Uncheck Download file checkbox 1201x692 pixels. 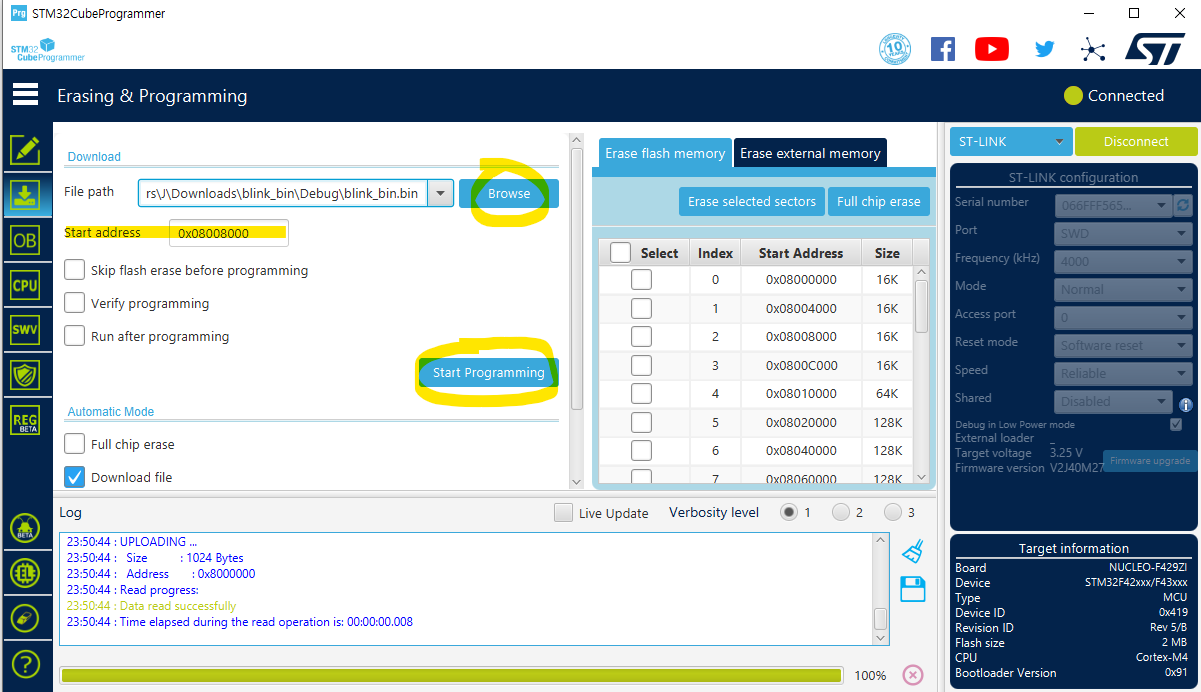74,477
